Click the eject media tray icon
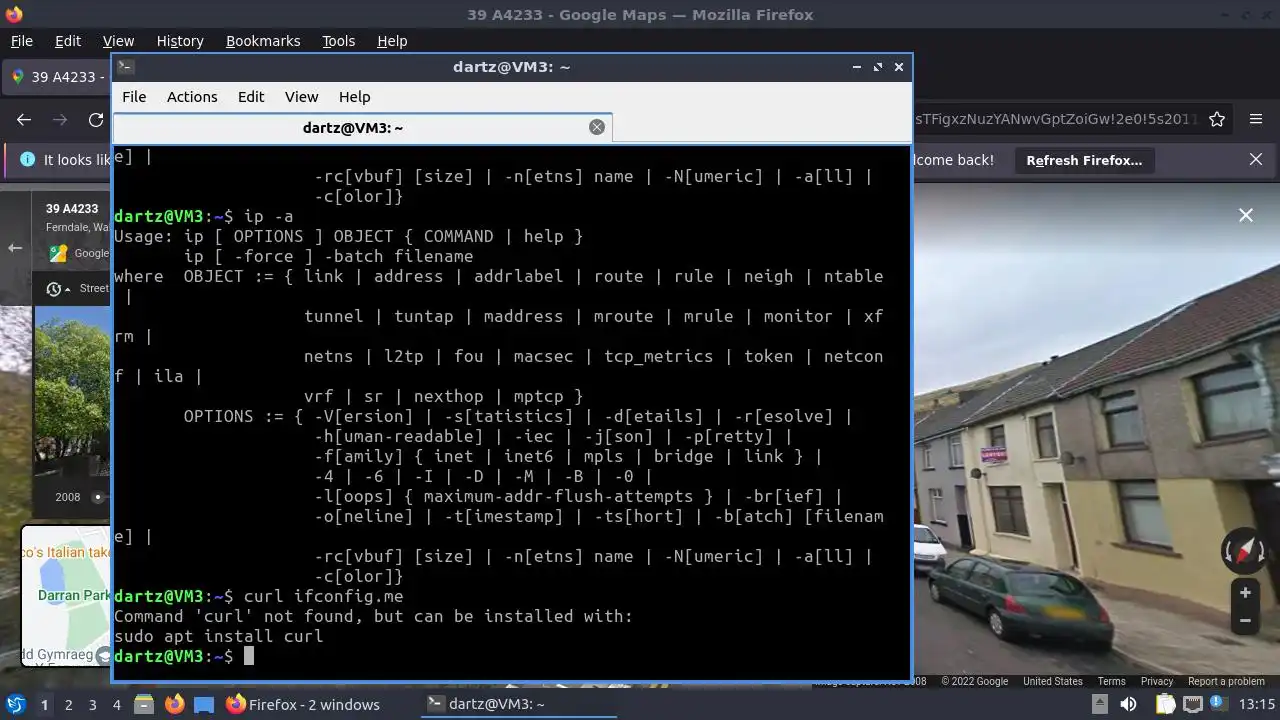The width and height of the screenshot is (1280, 720). (x=1101, y=704)
